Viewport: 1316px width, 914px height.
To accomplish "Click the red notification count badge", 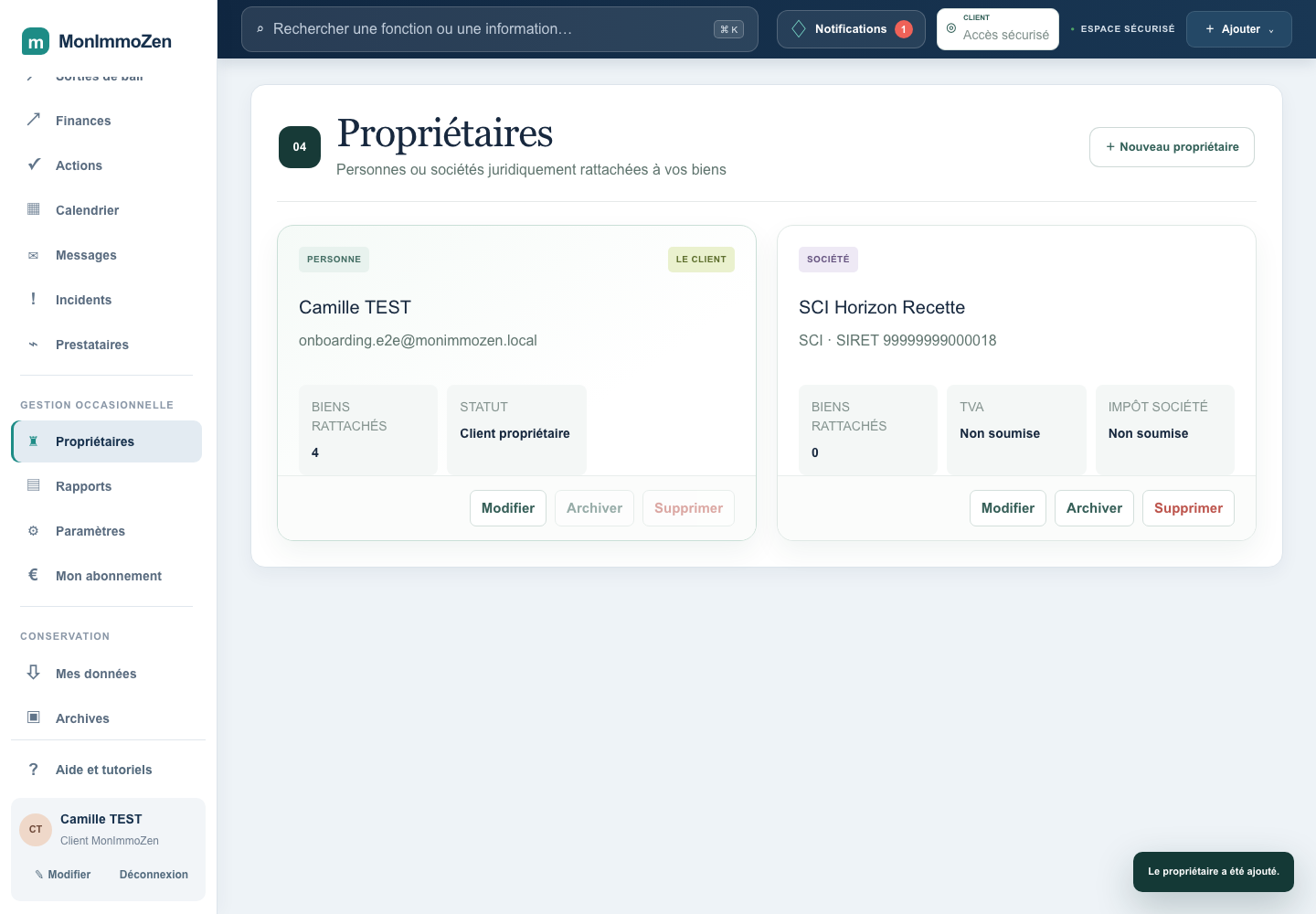I will [904, 29].
